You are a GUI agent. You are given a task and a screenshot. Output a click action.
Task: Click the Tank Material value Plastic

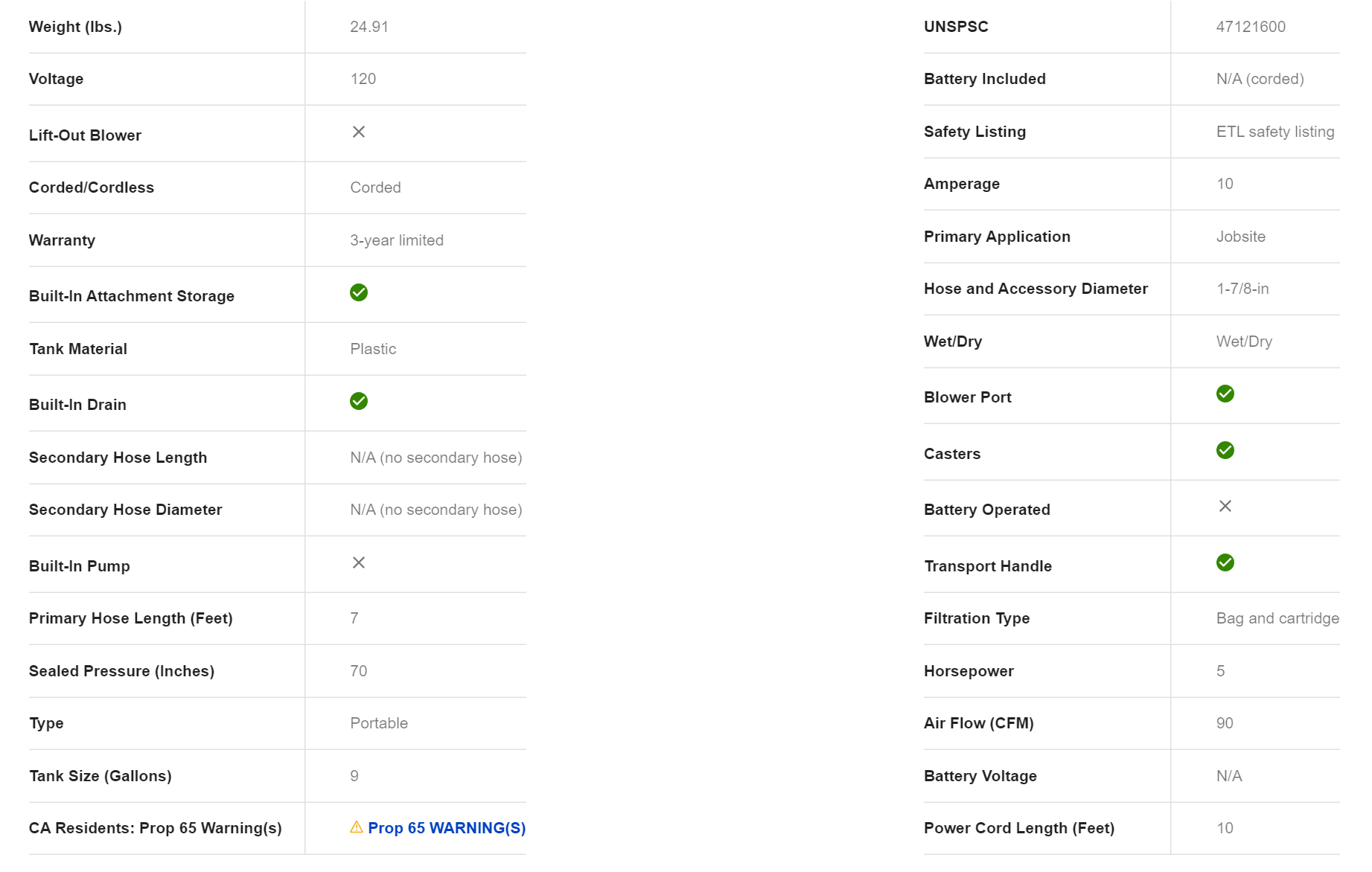click(373, 349)
